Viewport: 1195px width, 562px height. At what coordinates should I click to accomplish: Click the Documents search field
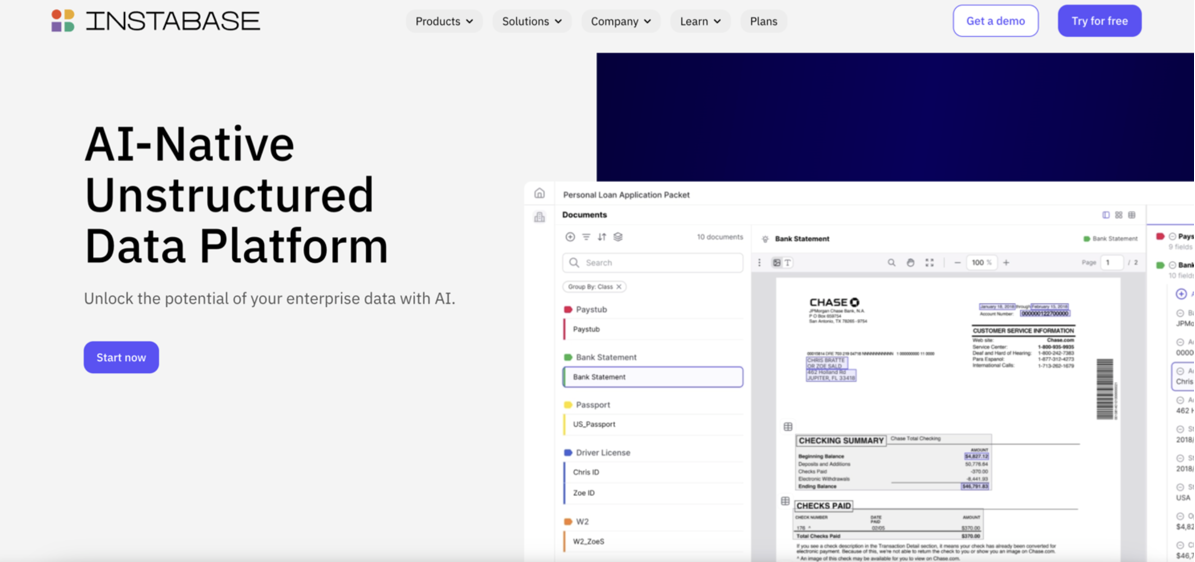point(653,262)
